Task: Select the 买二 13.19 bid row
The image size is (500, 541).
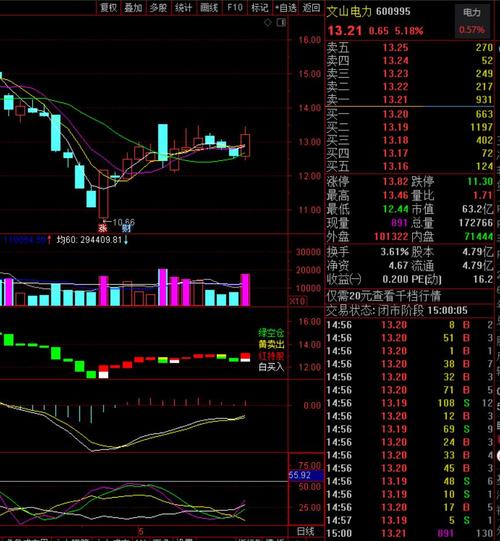Action: (x=410, y=127)
